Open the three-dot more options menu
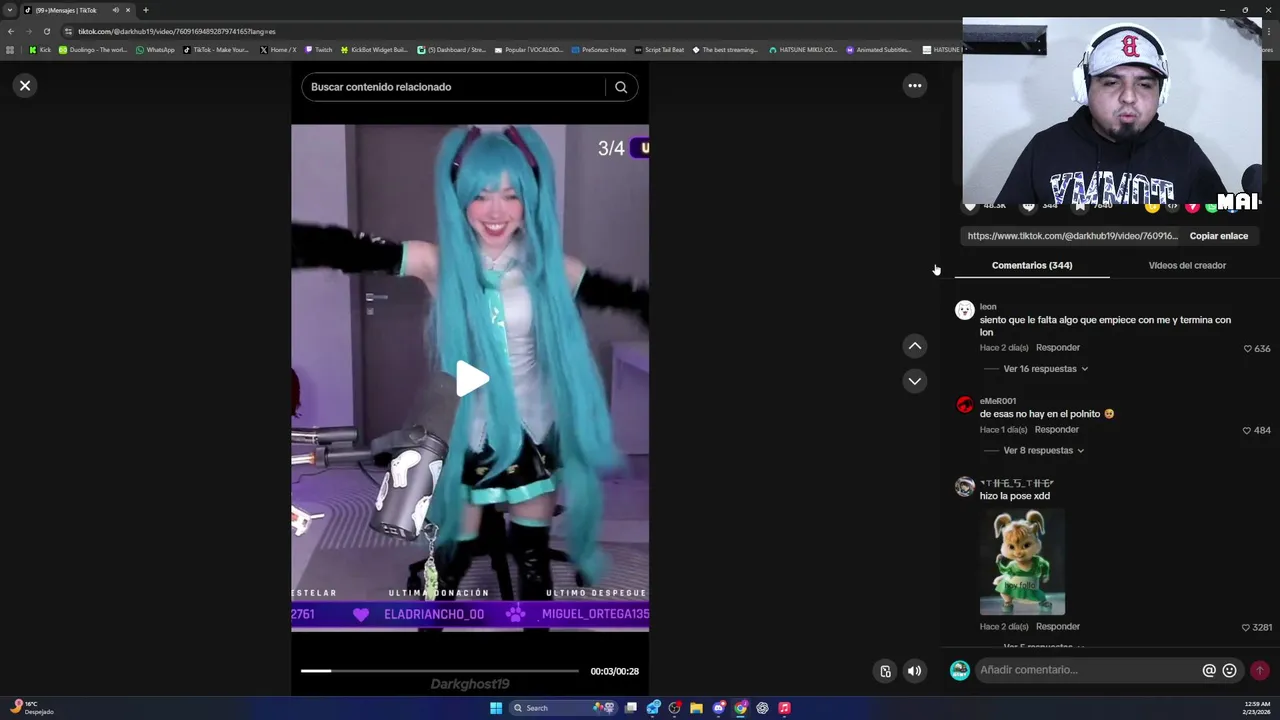The width and height of the screenshot is (1280, 720). [914, 86]
